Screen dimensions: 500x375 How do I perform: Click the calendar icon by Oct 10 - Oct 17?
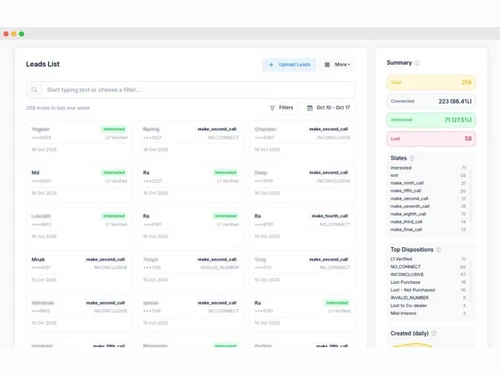pyautogui.click(x=310, y=108)
